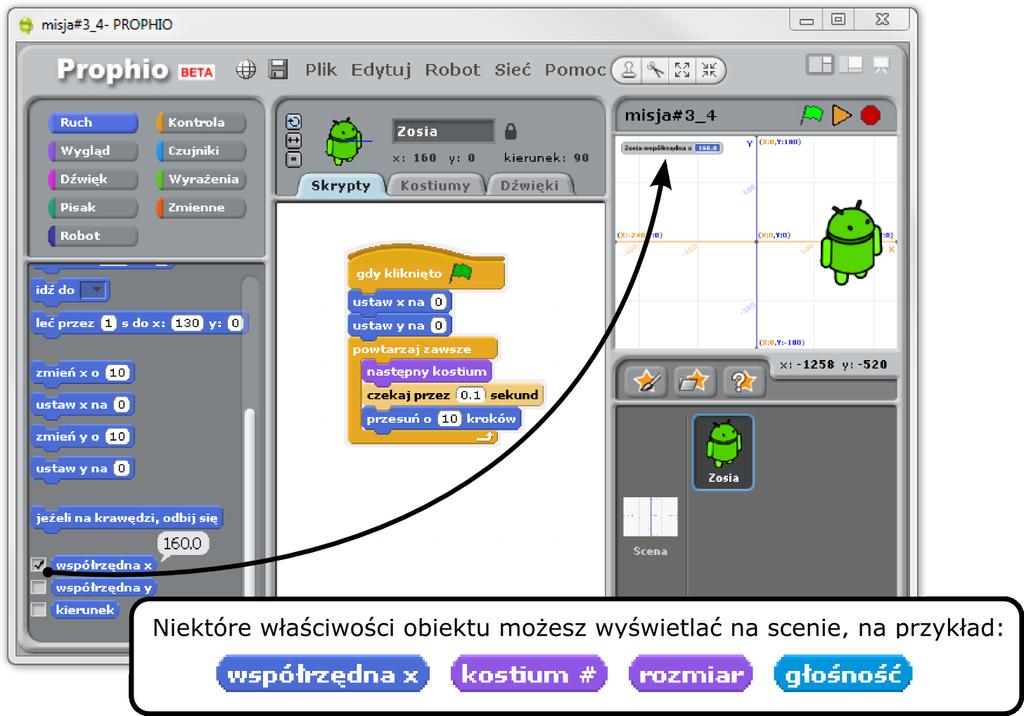Click the Zosia android sprite on stage
Image resolution: width=1024 pixels, height=716 pixels.
pos(850,244)
